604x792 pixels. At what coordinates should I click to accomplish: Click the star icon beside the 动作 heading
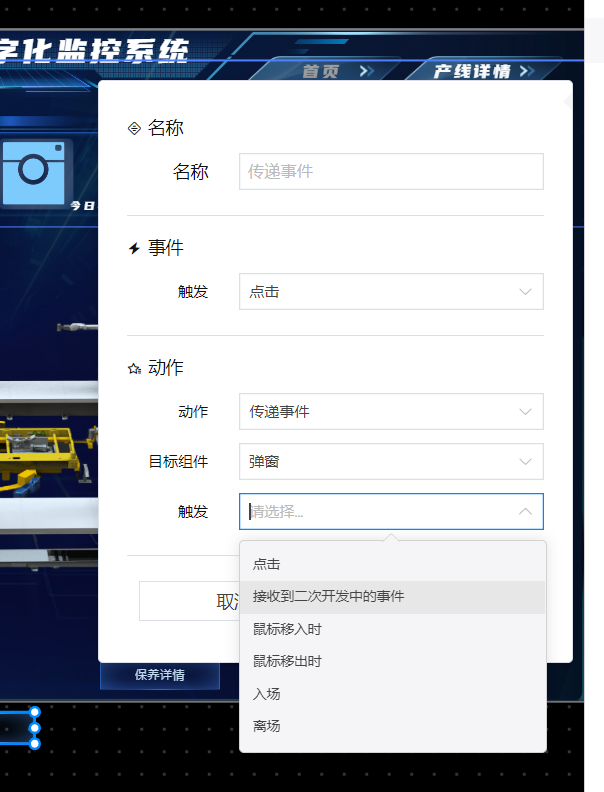pyautogui.click(x=134, y=368)
